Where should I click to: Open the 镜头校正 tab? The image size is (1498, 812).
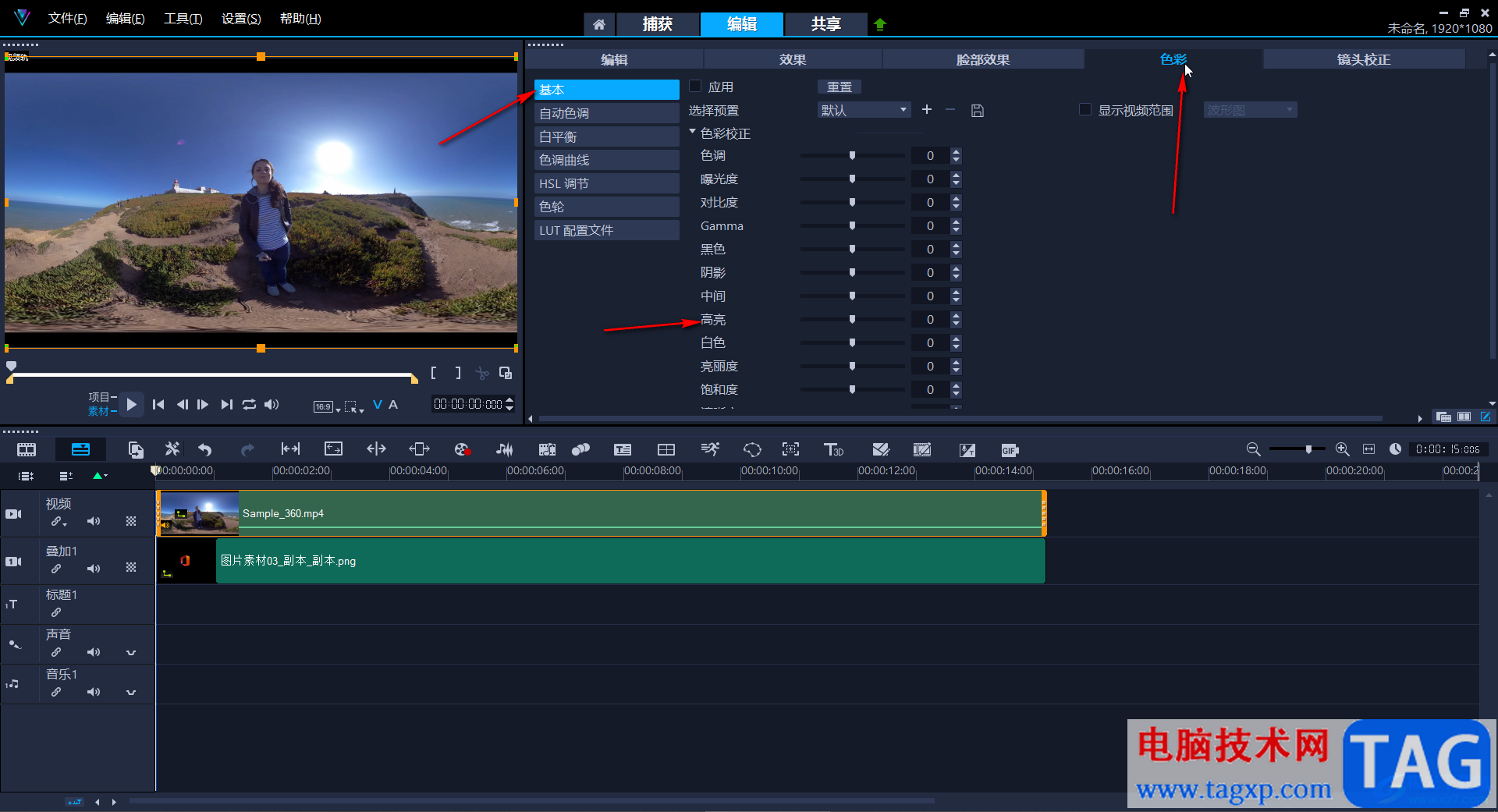(x=1363, y=59)
